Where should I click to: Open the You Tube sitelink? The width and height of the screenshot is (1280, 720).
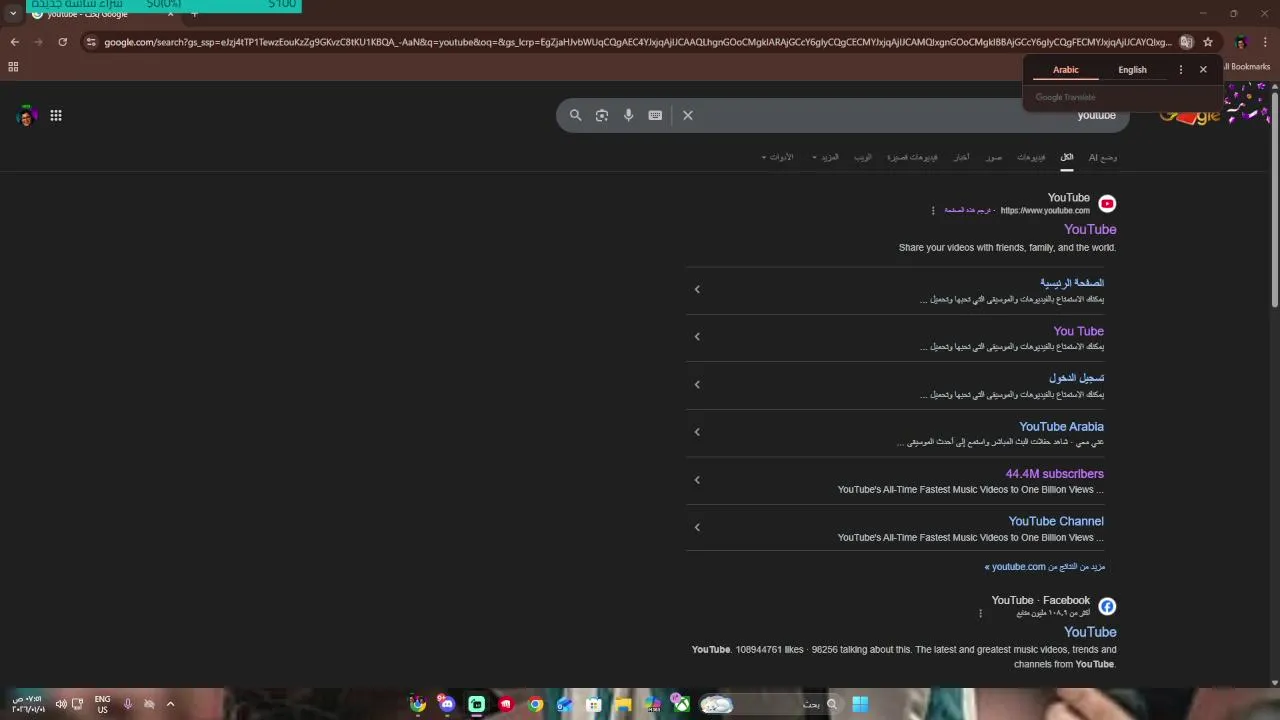pyautogui.click(x=1078, y=331)
